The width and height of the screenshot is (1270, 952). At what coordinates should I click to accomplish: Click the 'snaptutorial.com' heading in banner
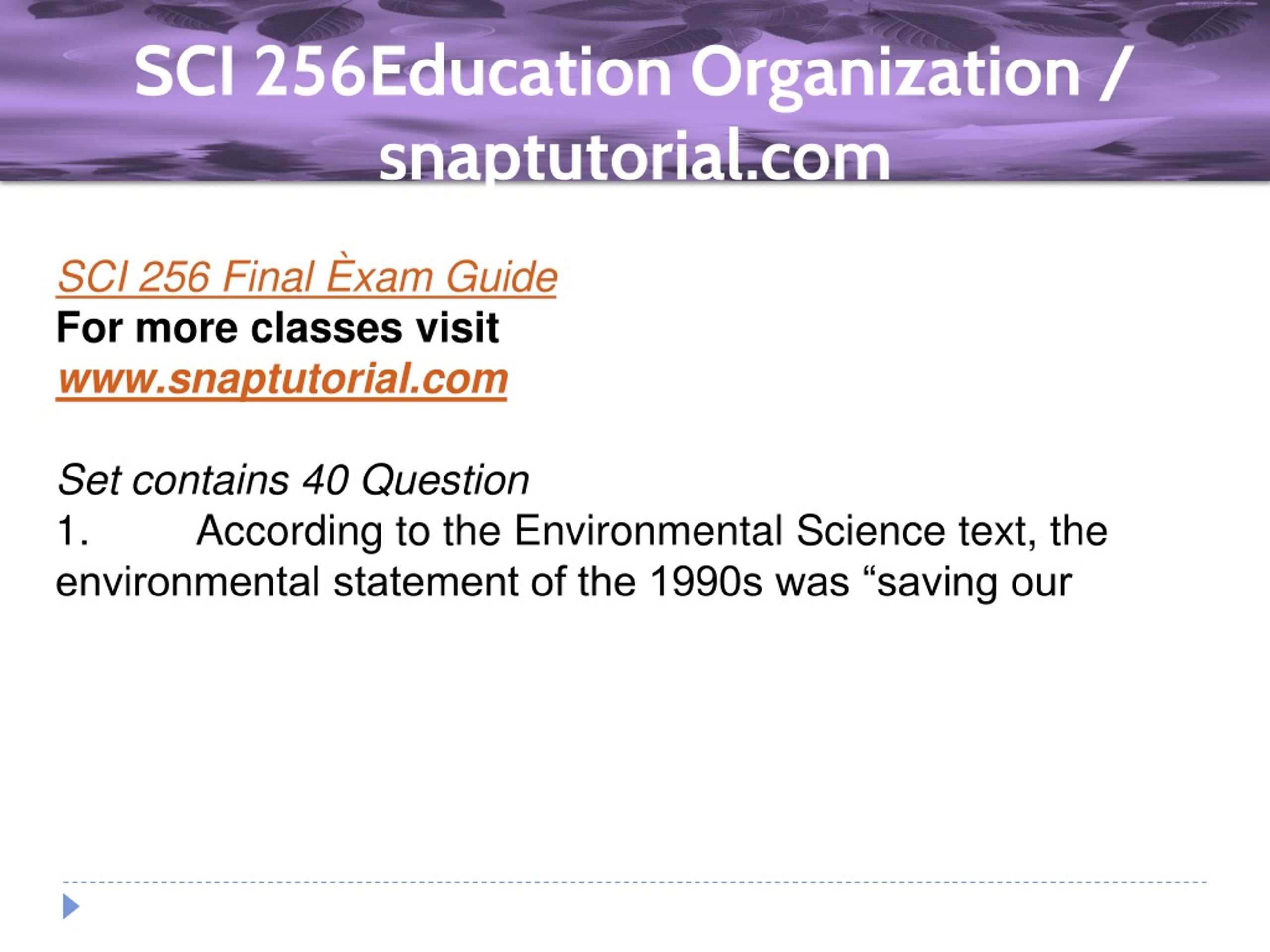[x=635, y=158]
